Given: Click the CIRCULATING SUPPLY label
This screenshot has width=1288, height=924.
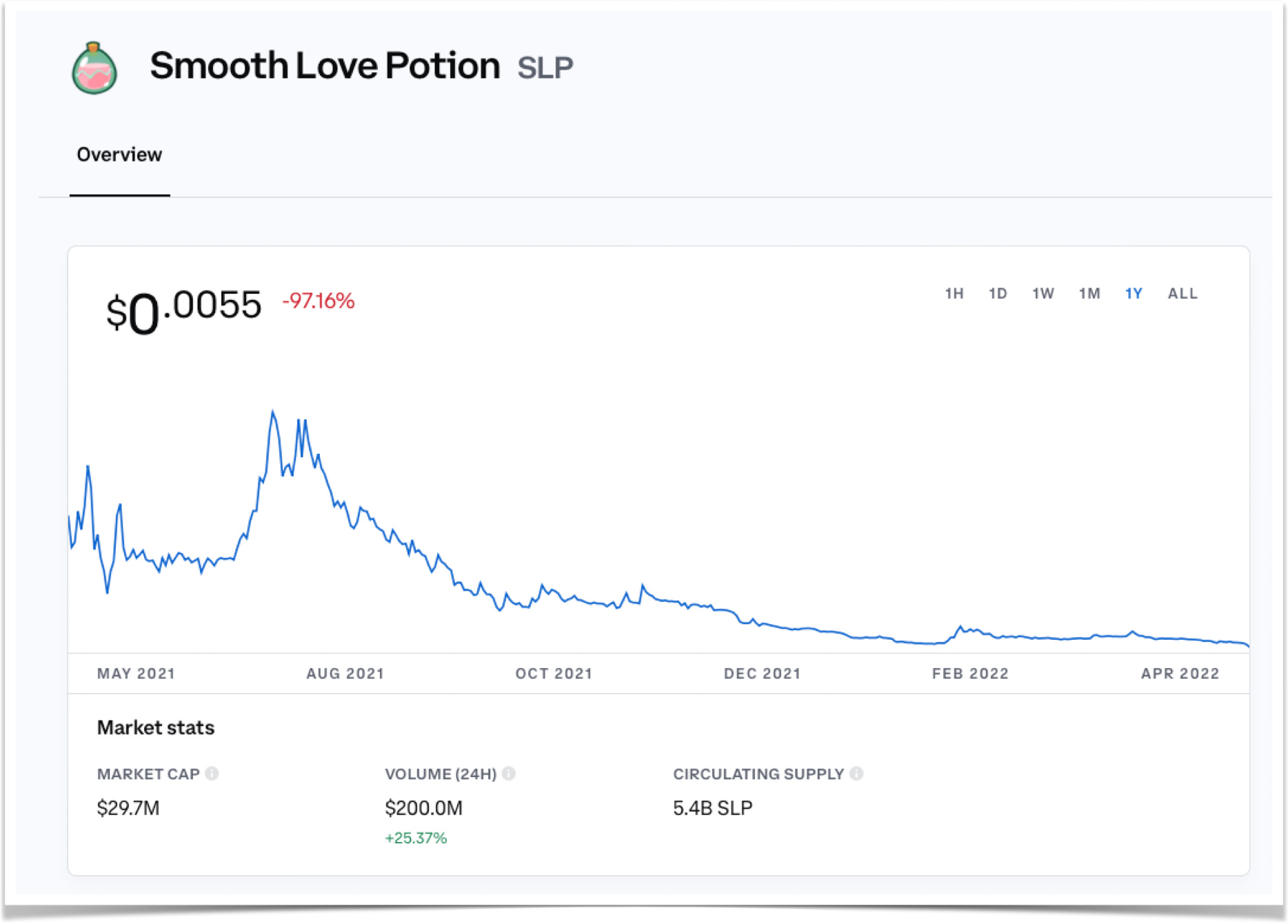Looking at the screenshot, I should pyautogui.click(x=758, y=774).
